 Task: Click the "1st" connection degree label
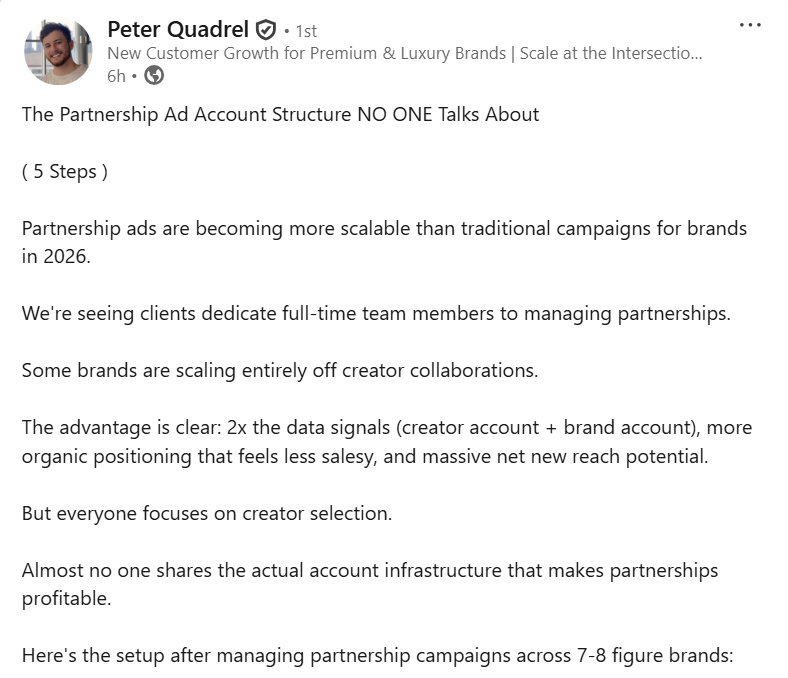(x=305, y=31)
